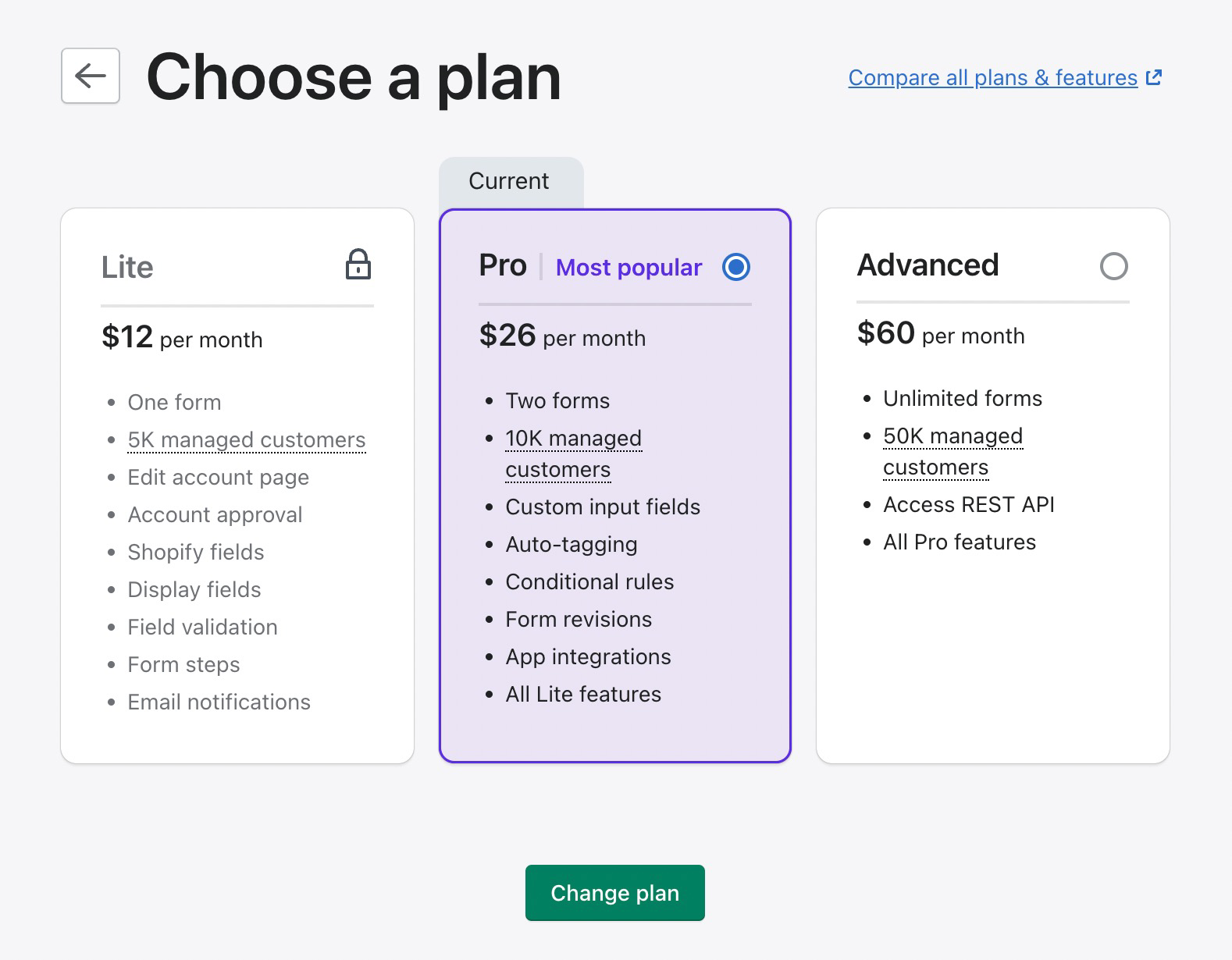Screen dimensions: 1232x960
Task: Click 5K managed customers underlined text
Action: pyautogui.click(x=246, y=439)
